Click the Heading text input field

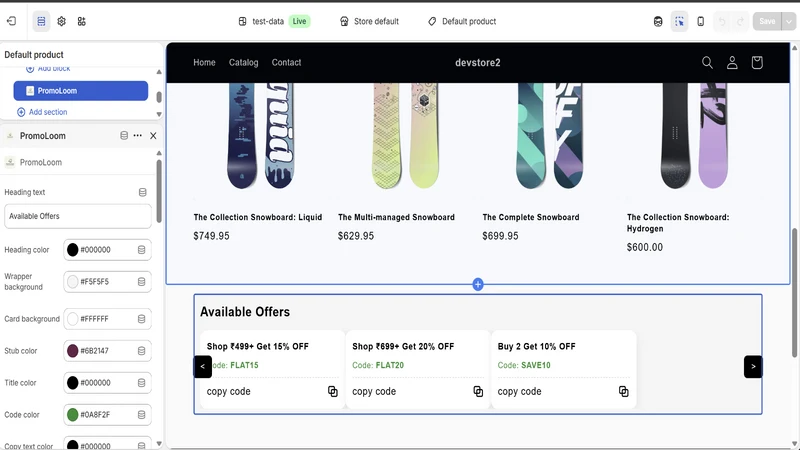pos(78,216)
